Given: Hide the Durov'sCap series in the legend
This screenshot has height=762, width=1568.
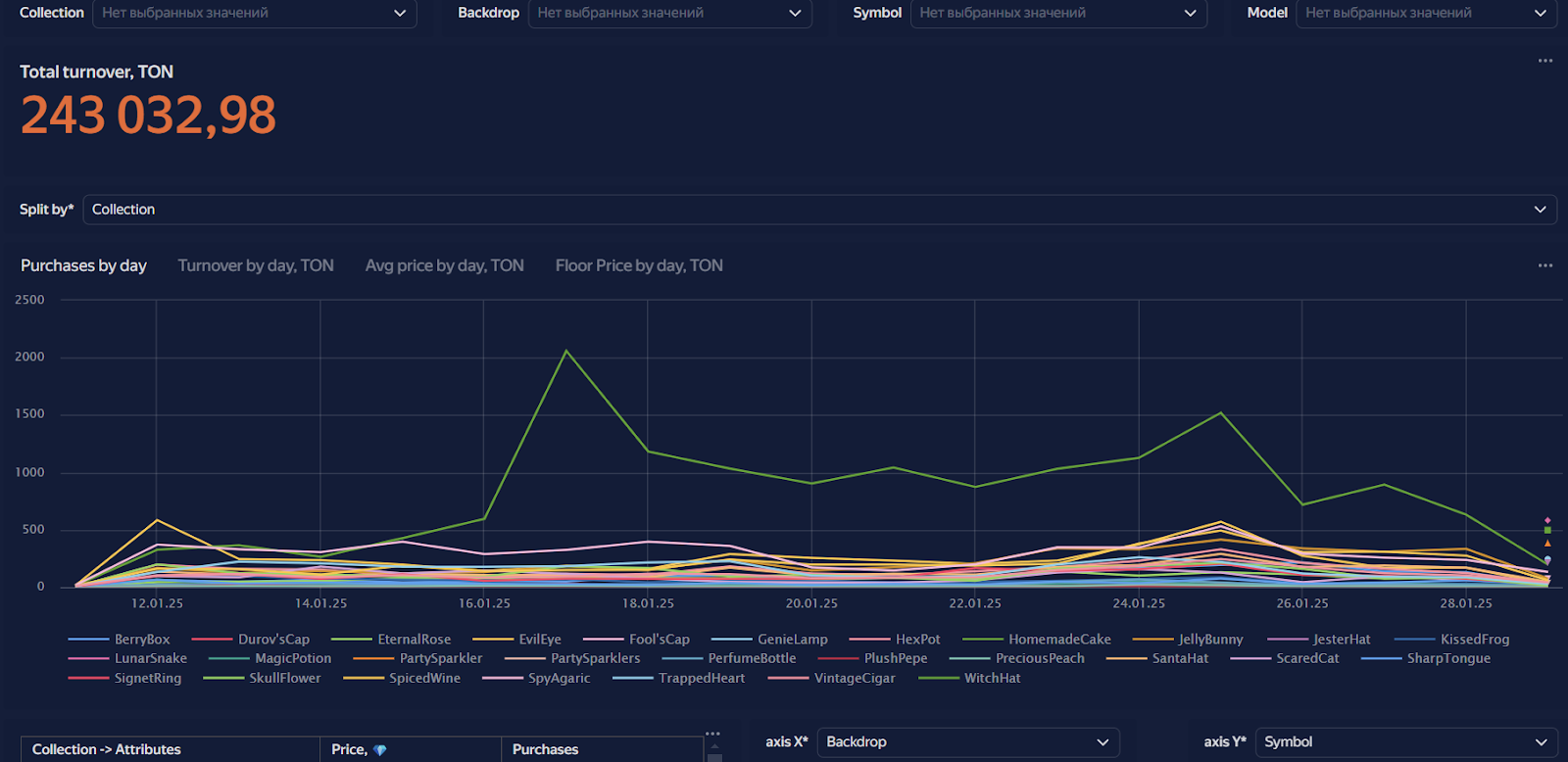Looking at the screenshot, I should [x=251, y=640].
